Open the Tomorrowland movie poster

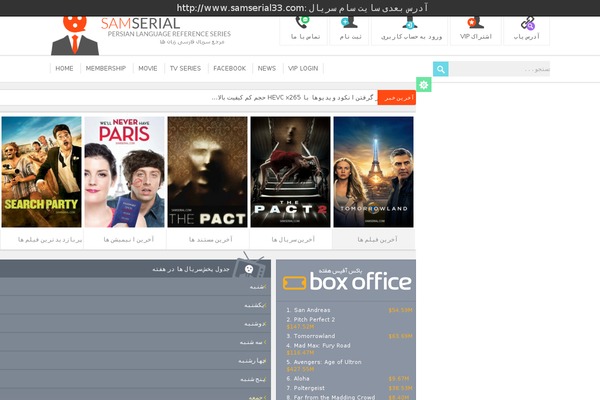click(x=373, y=172)
